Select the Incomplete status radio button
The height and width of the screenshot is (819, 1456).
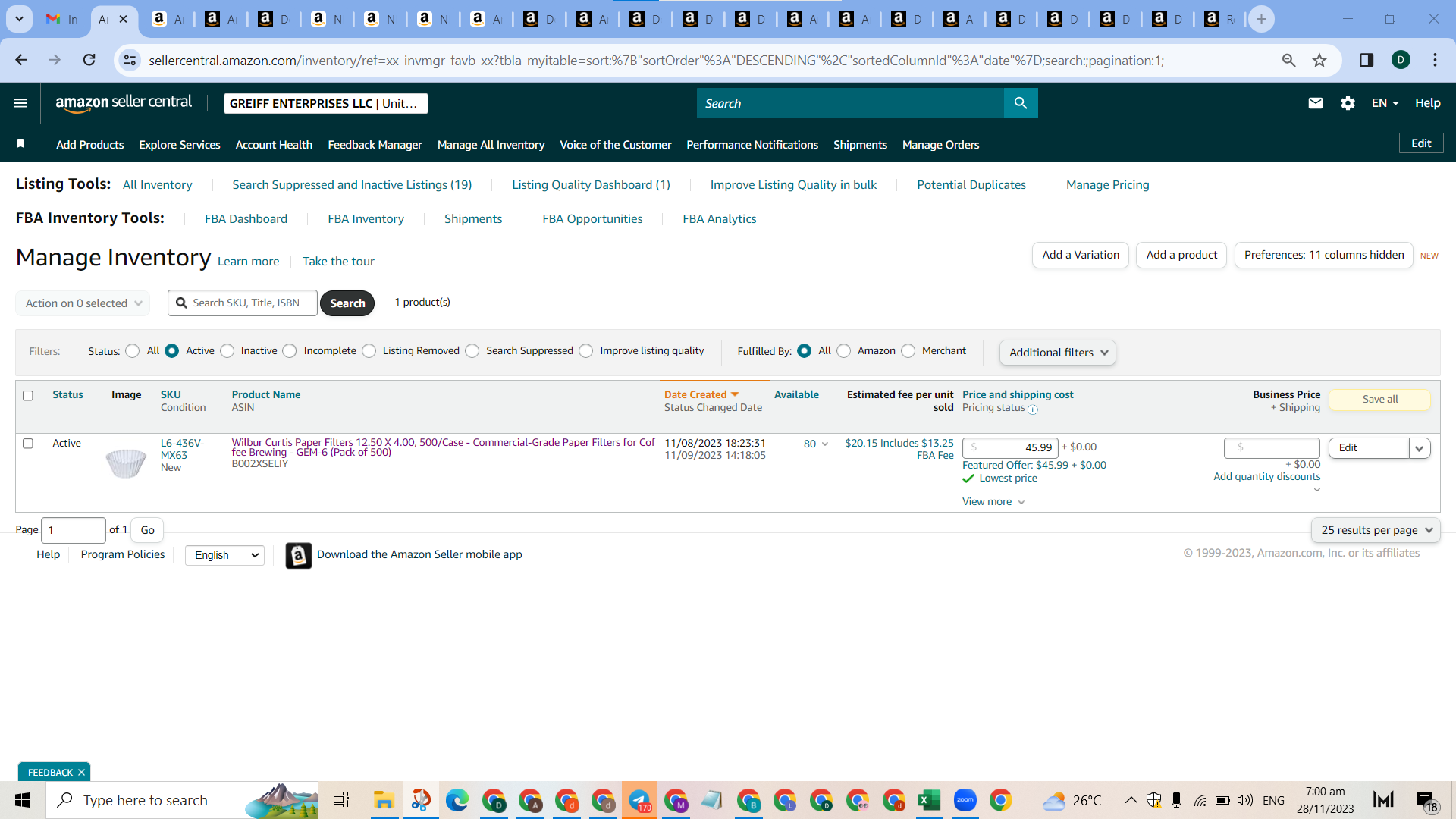[x=290, y=351]
